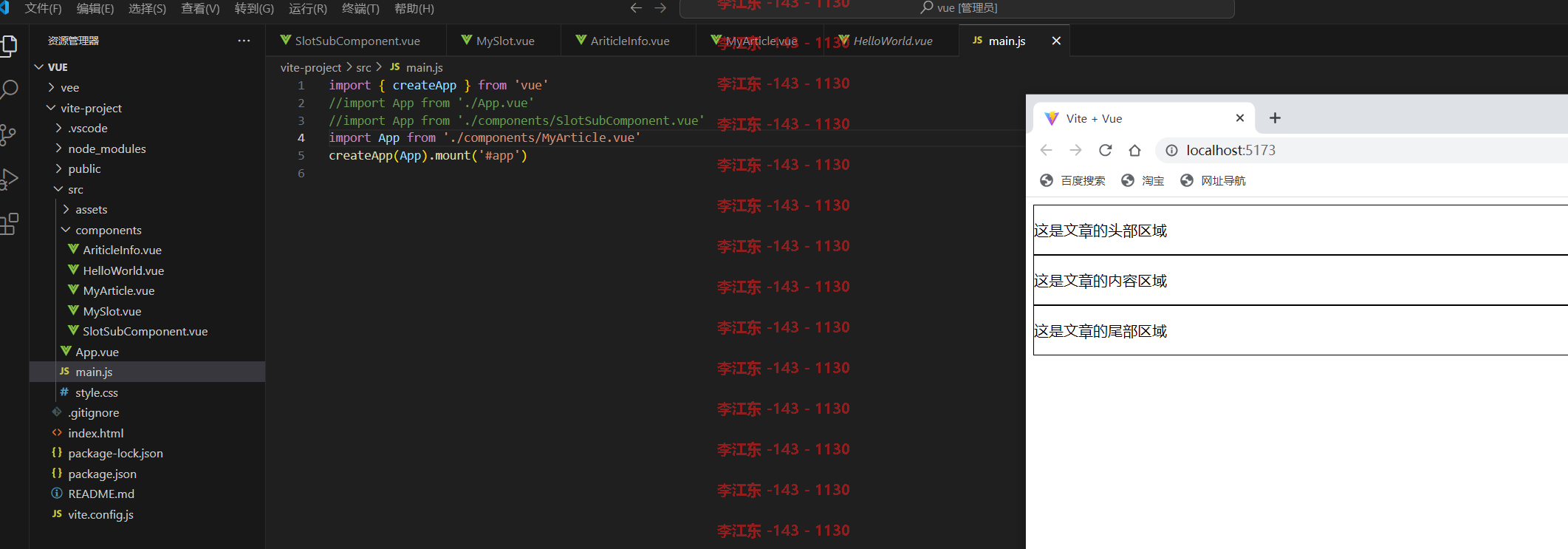The height and width of the screenshot is (549, 1568).
Task: View site information icon beside localhost
Action: click(1171, 151)
